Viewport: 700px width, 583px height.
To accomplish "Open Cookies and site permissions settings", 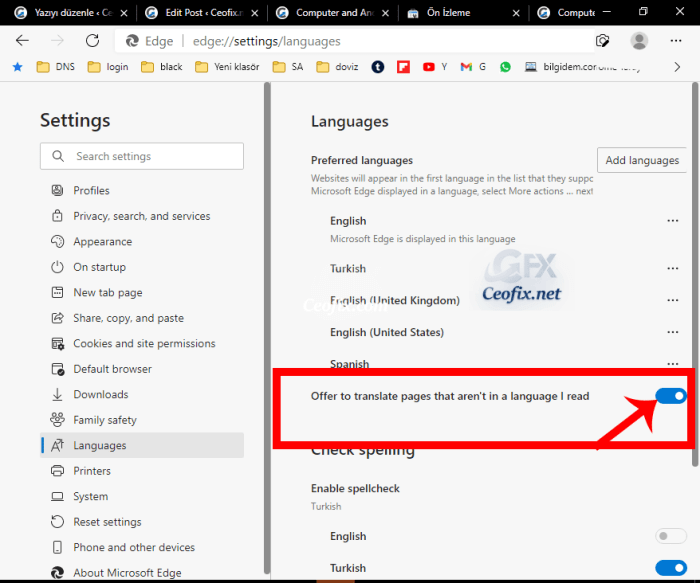I will pos(142,343).
